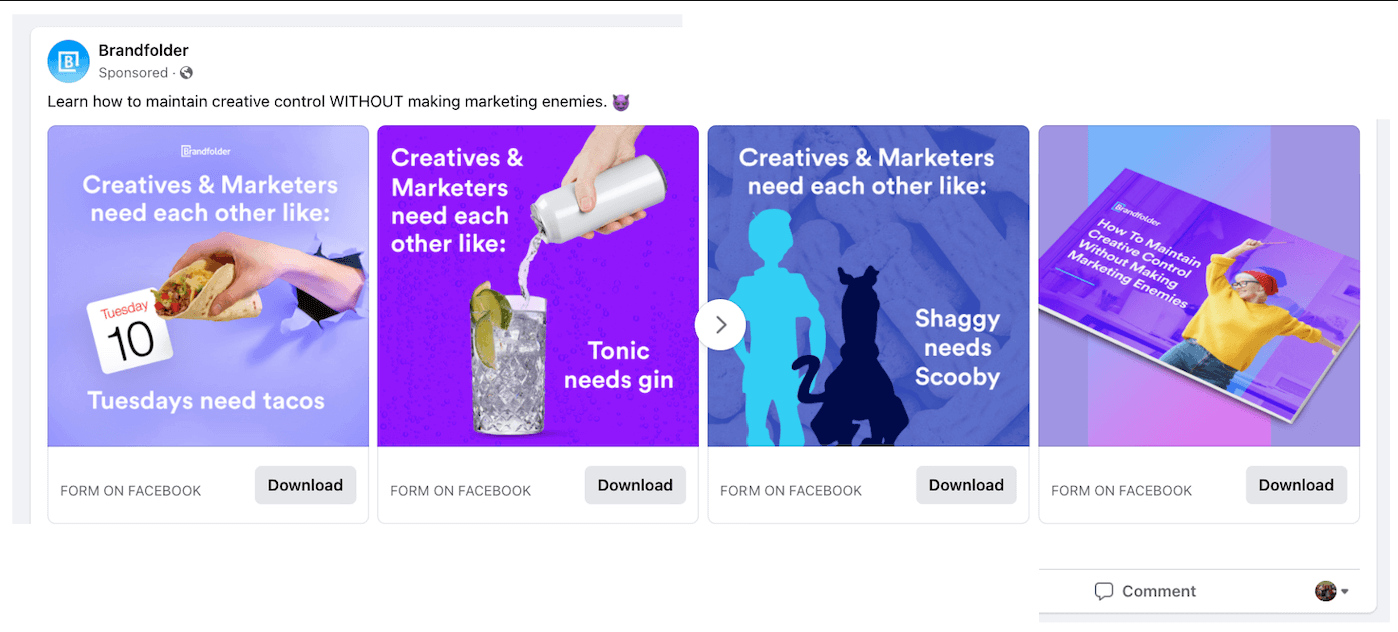Click the globe privacy icon beside Sponsored
This screenshot has height=632, width=1398.
[185, 73]
